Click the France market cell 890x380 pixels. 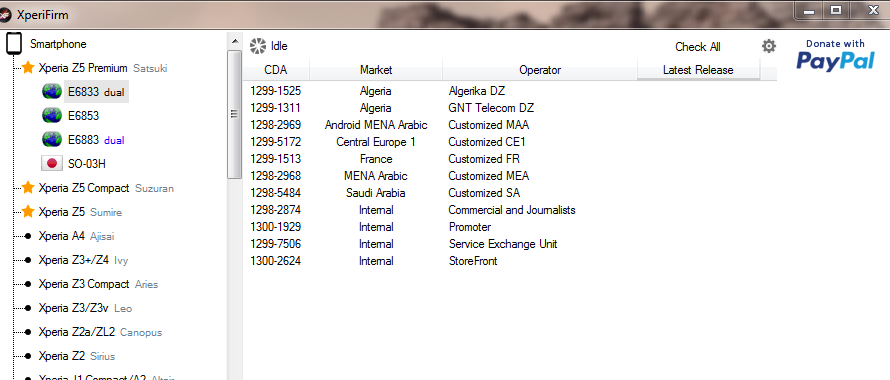coord(376,159)
